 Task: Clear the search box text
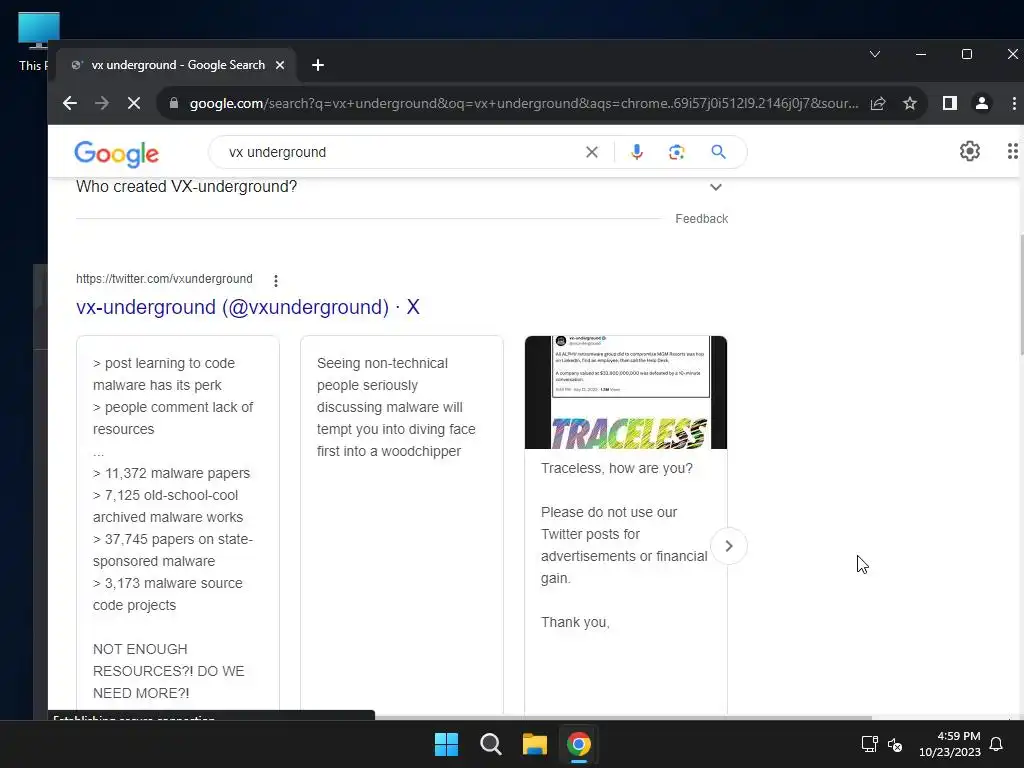coord(592,152)
